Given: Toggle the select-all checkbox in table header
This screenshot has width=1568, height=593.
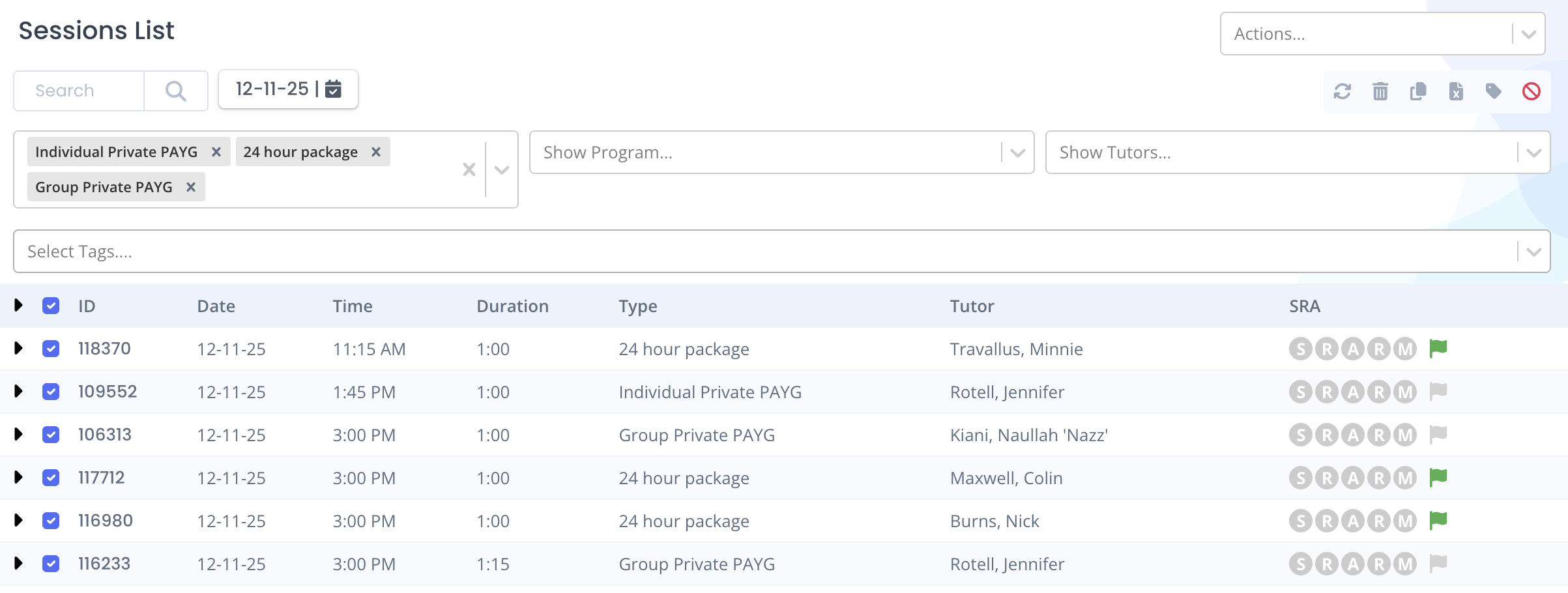Looking at the screenshot, I should click(51, 306).
